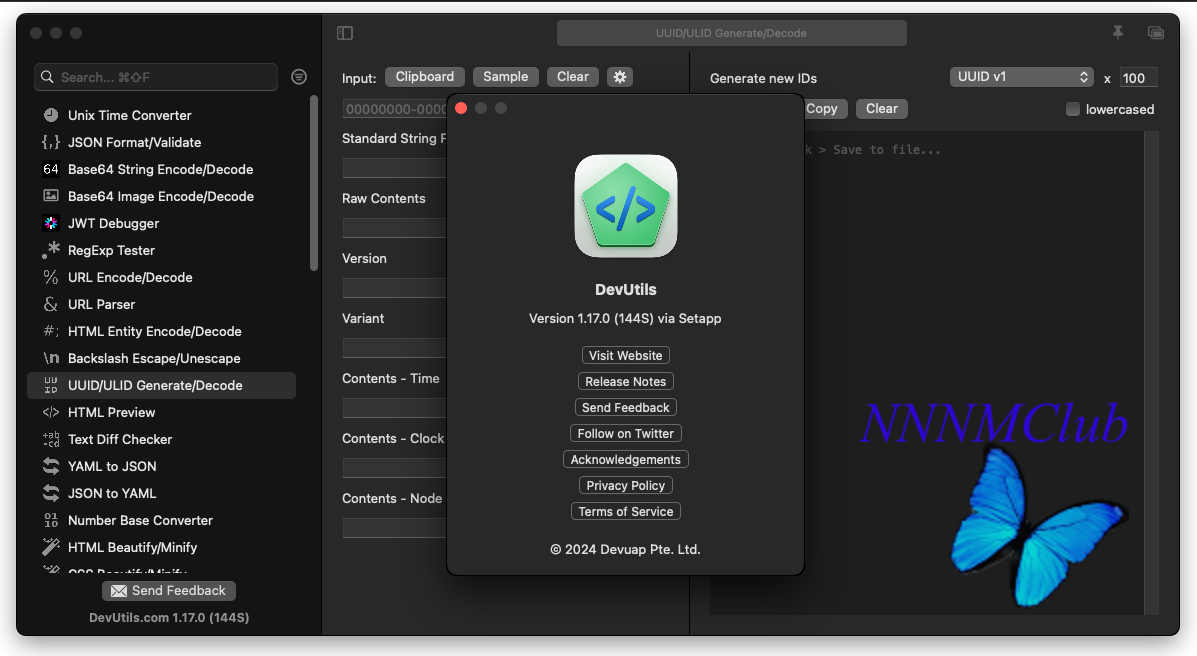Pin the window with the pin icon

click(x=1118, y=32)
